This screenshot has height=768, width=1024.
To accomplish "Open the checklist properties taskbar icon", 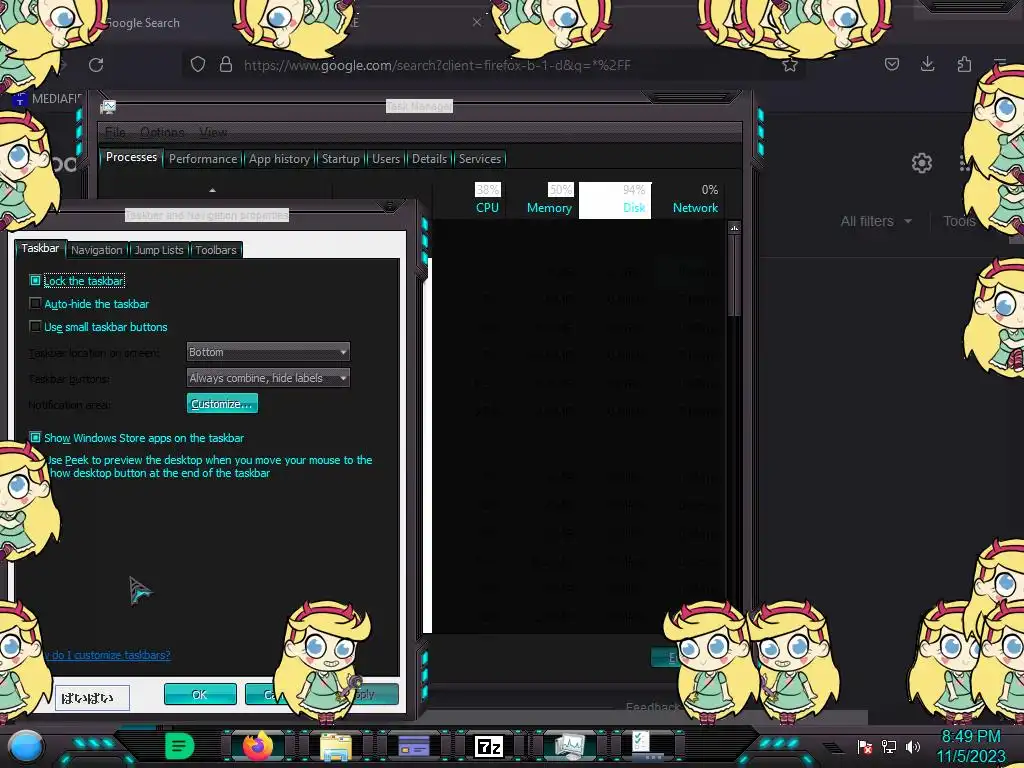I will coord(645,745).
